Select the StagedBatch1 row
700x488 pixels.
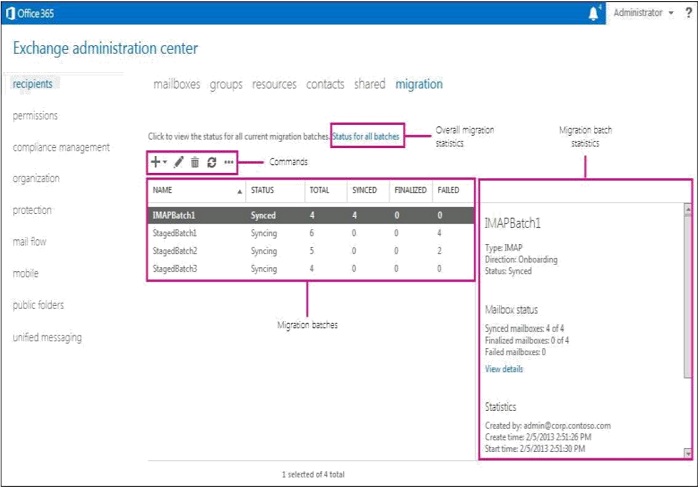pos(311,233)
